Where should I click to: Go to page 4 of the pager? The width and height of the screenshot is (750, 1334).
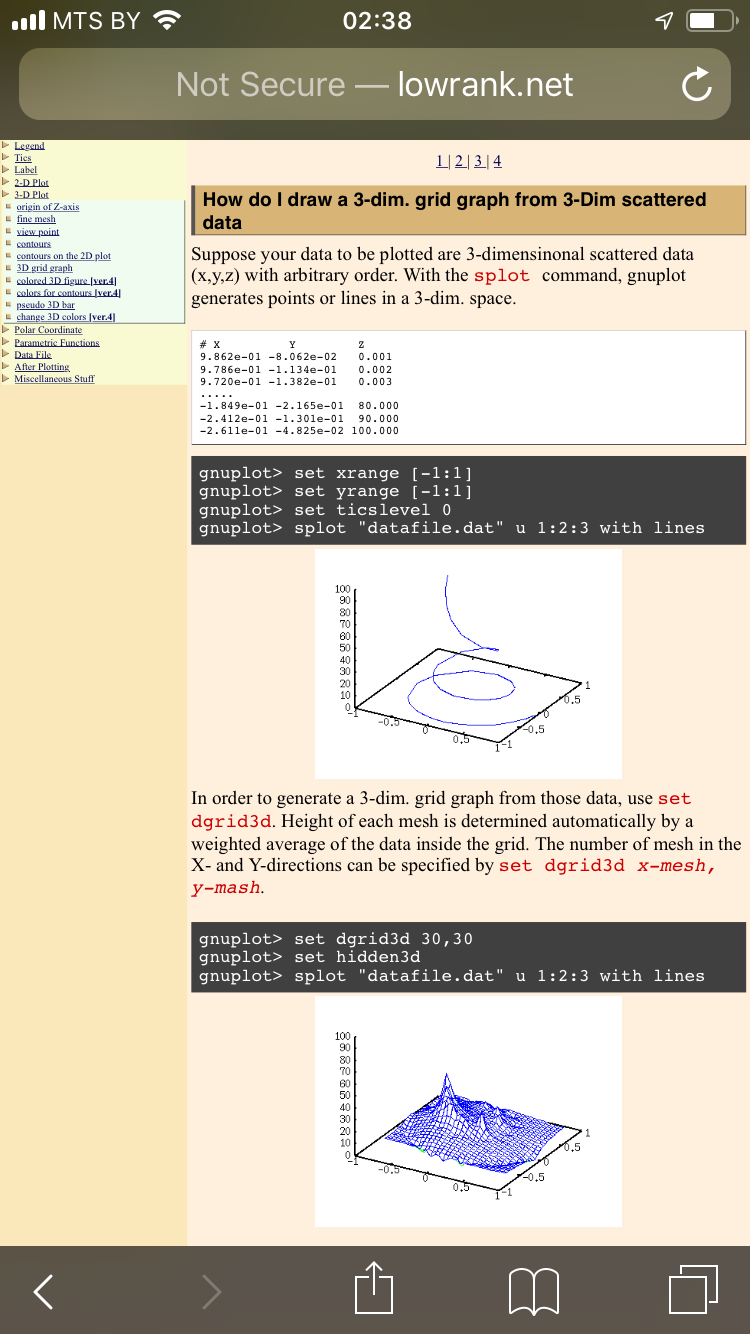point(497,161)
